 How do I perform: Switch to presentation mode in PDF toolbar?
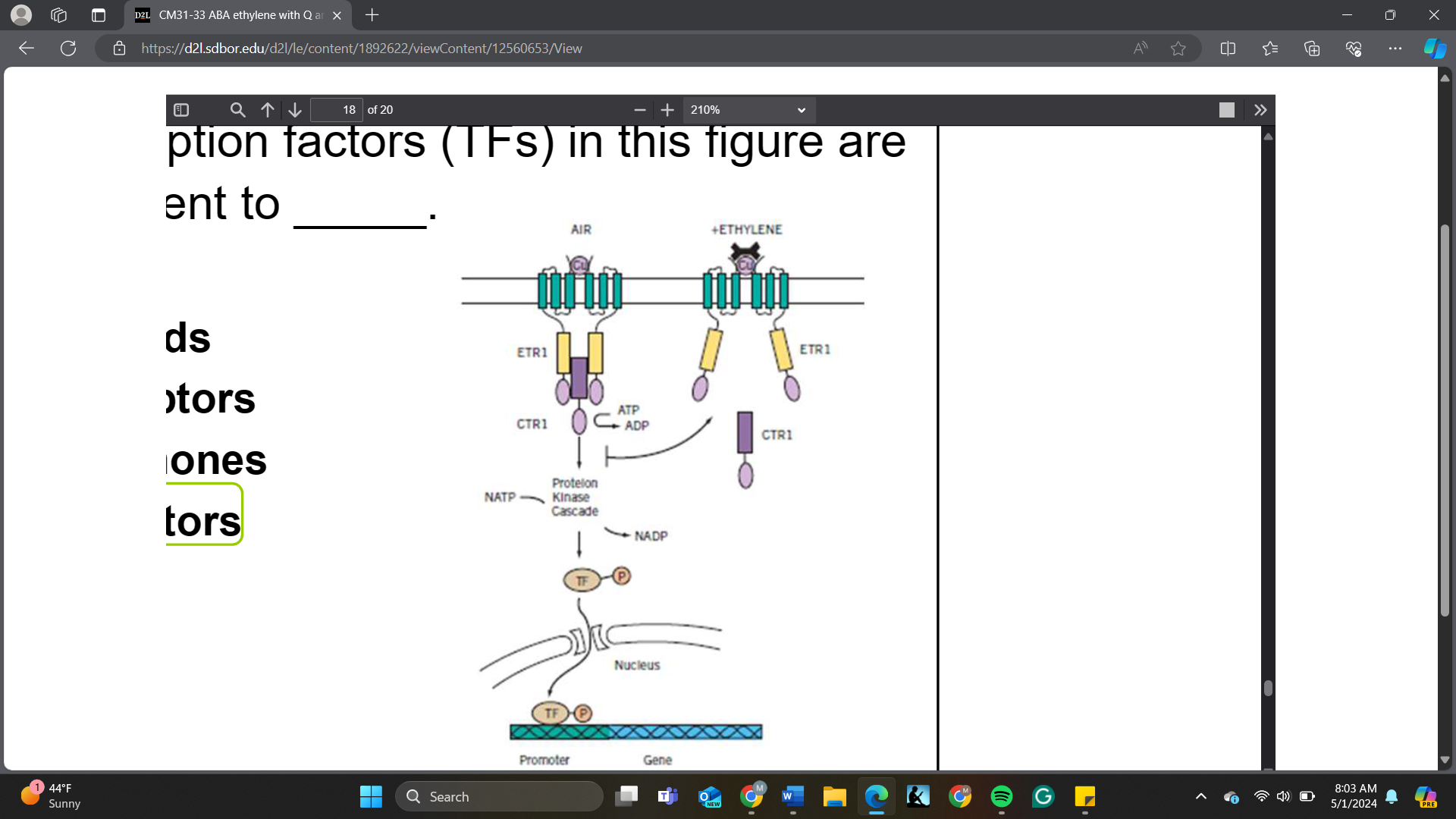(1226, 110)
